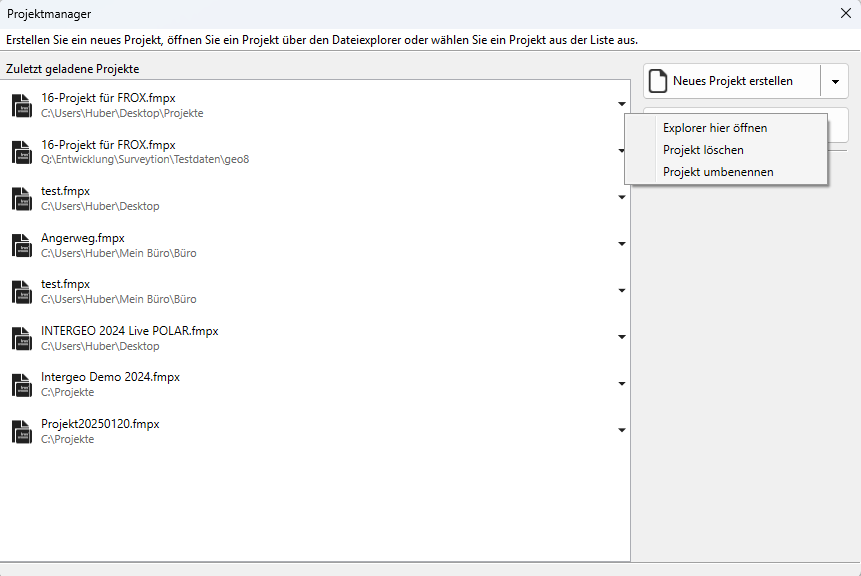Select the INTERGEO 2024 Live POLAR.fmpx project name
This screenshot has width=861, height=576.
tap(129, 331)
